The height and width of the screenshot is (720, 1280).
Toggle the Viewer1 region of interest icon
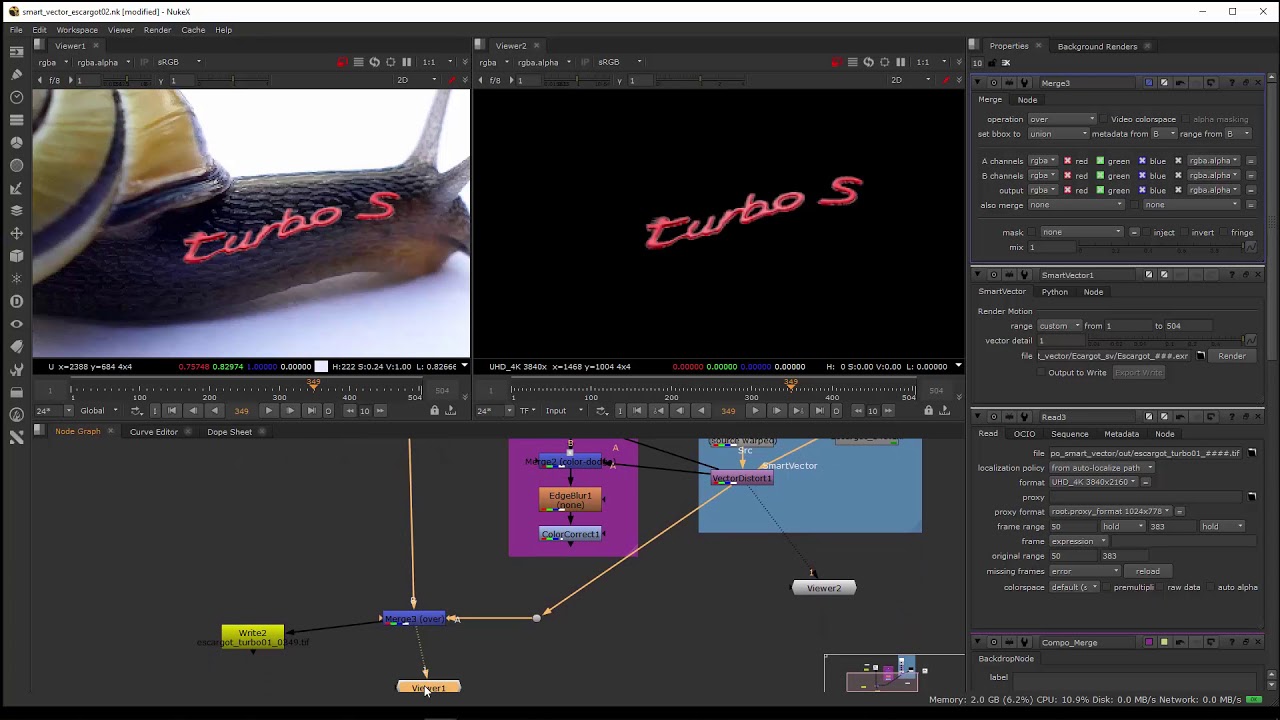tap(390, 62)
